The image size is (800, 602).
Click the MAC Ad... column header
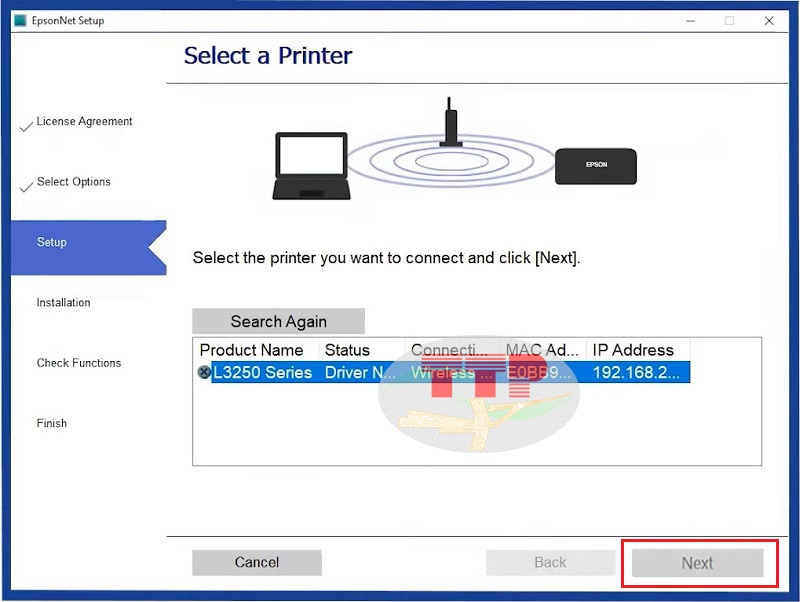542,350
